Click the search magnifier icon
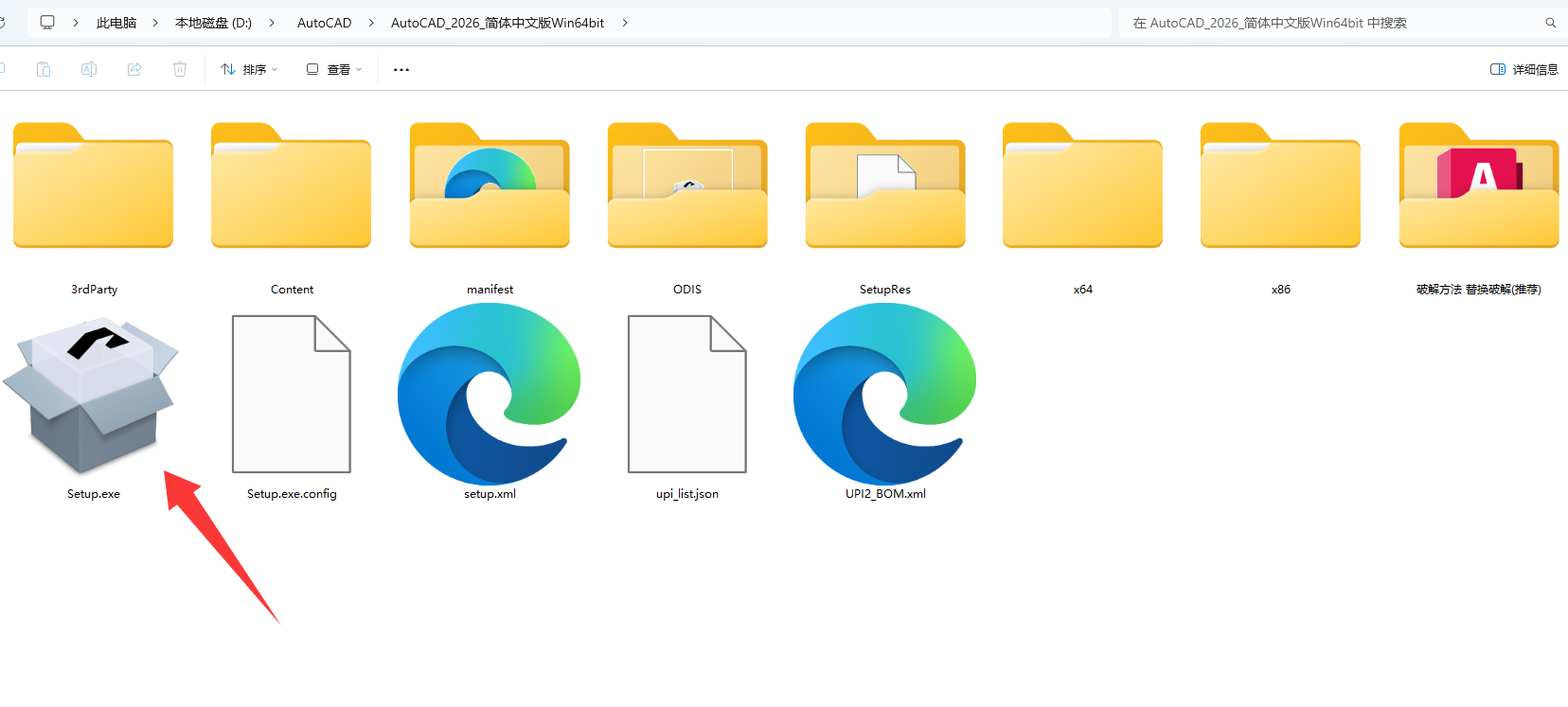The width and height of the screenshot is (1568, 707). point(1551,23)
